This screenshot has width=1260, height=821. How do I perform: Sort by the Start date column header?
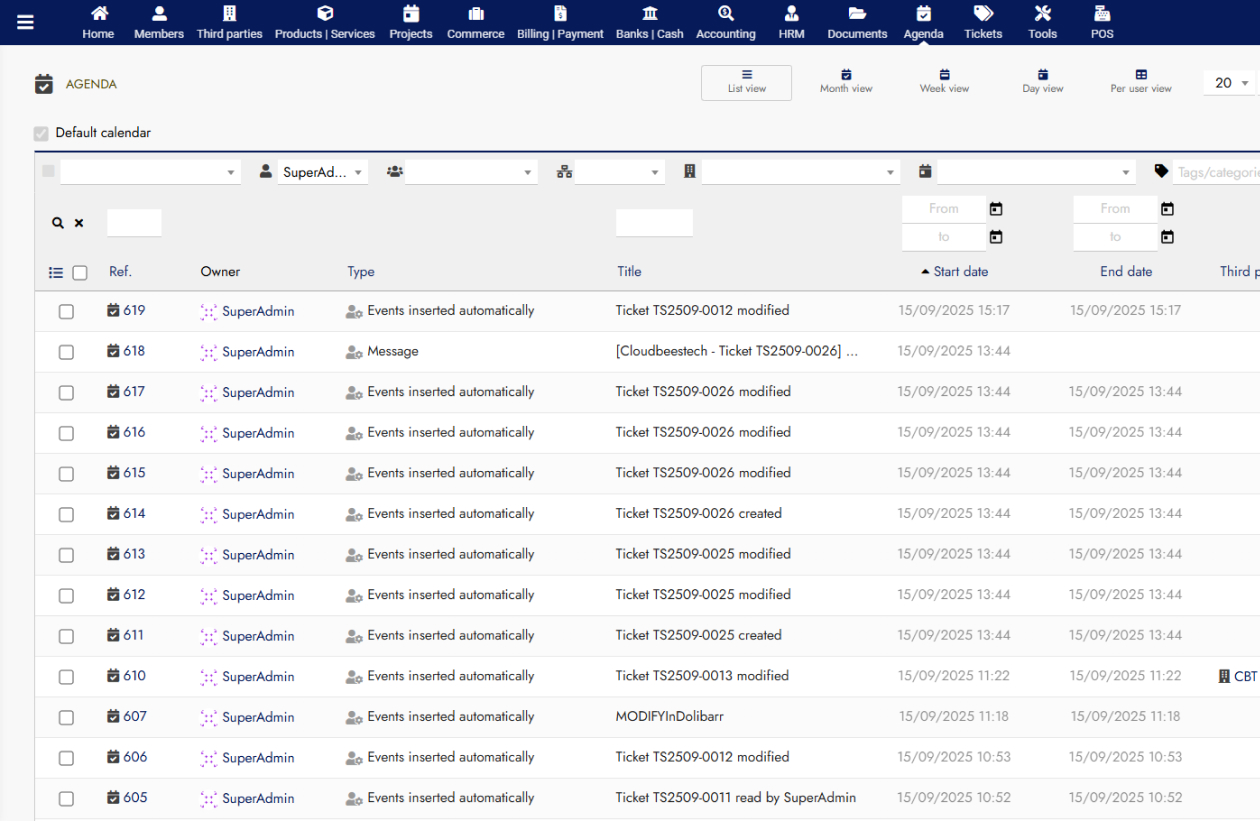[960, 271]
